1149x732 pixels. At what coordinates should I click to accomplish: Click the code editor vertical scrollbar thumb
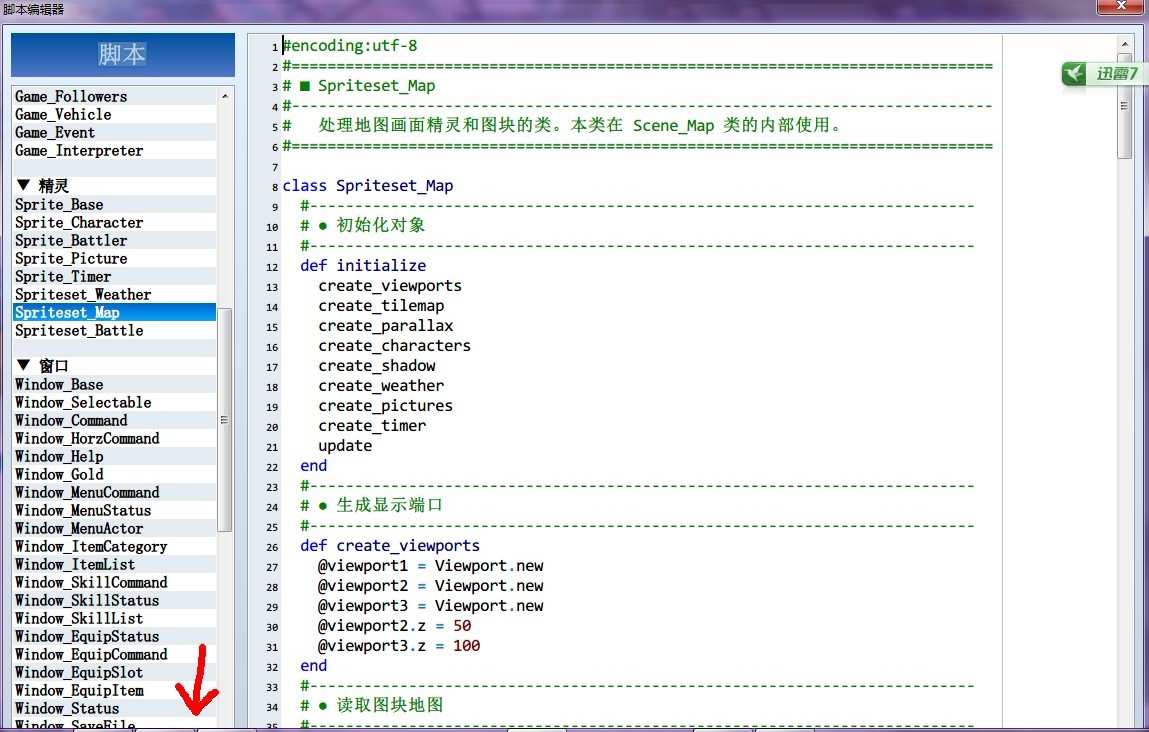tap(1125, 106)
